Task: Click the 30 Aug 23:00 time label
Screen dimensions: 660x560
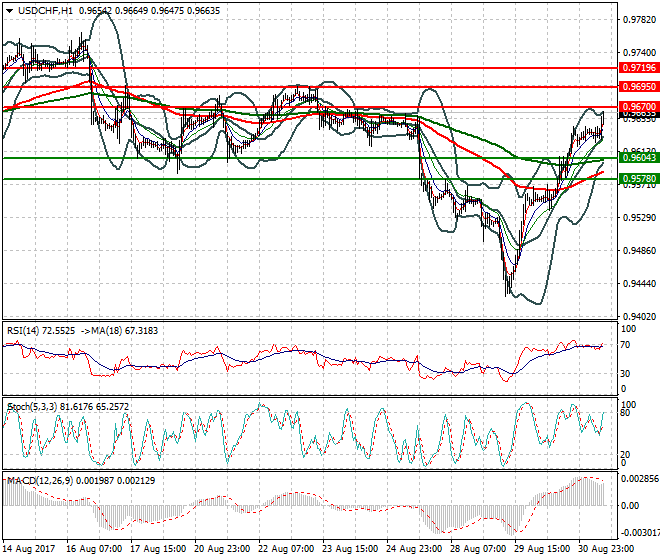Action: (x=606, y=549)
